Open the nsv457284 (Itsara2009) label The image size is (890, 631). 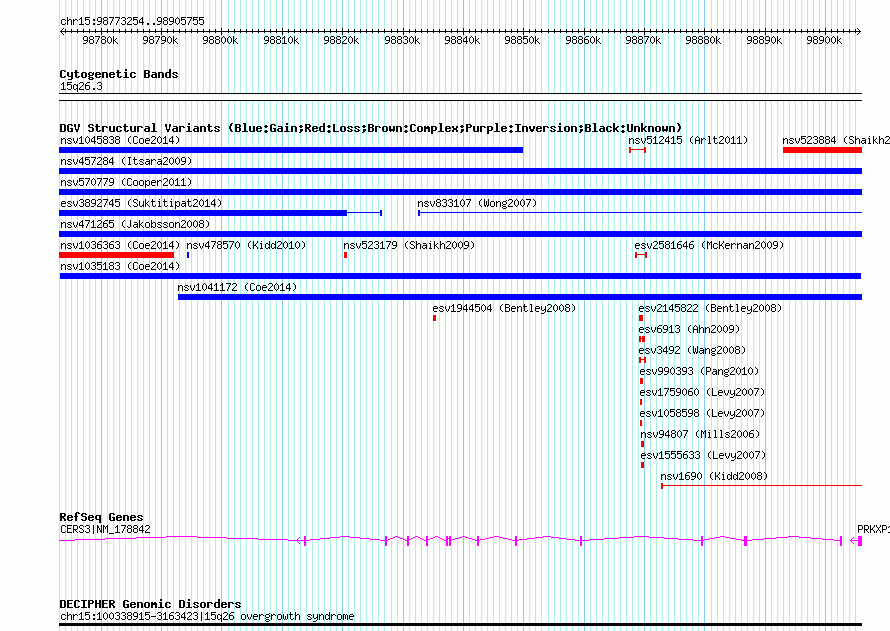126,161
